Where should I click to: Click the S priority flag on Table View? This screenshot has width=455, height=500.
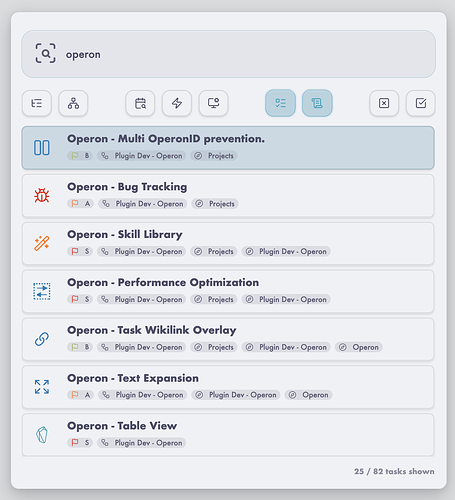click(80, 443)
